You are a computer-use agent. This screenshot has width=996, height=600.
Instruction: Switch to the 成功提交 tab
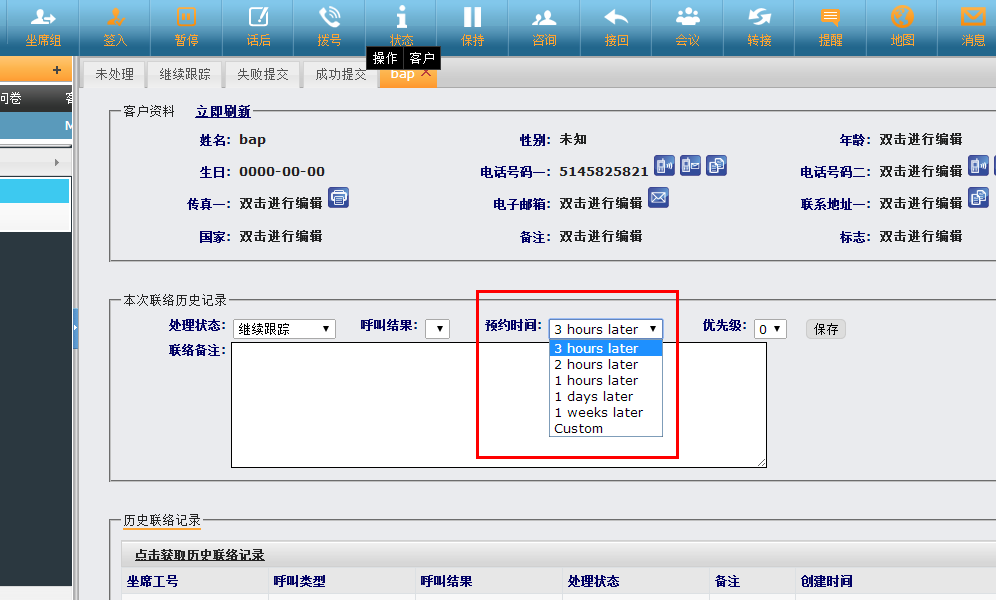coord(340,74)
